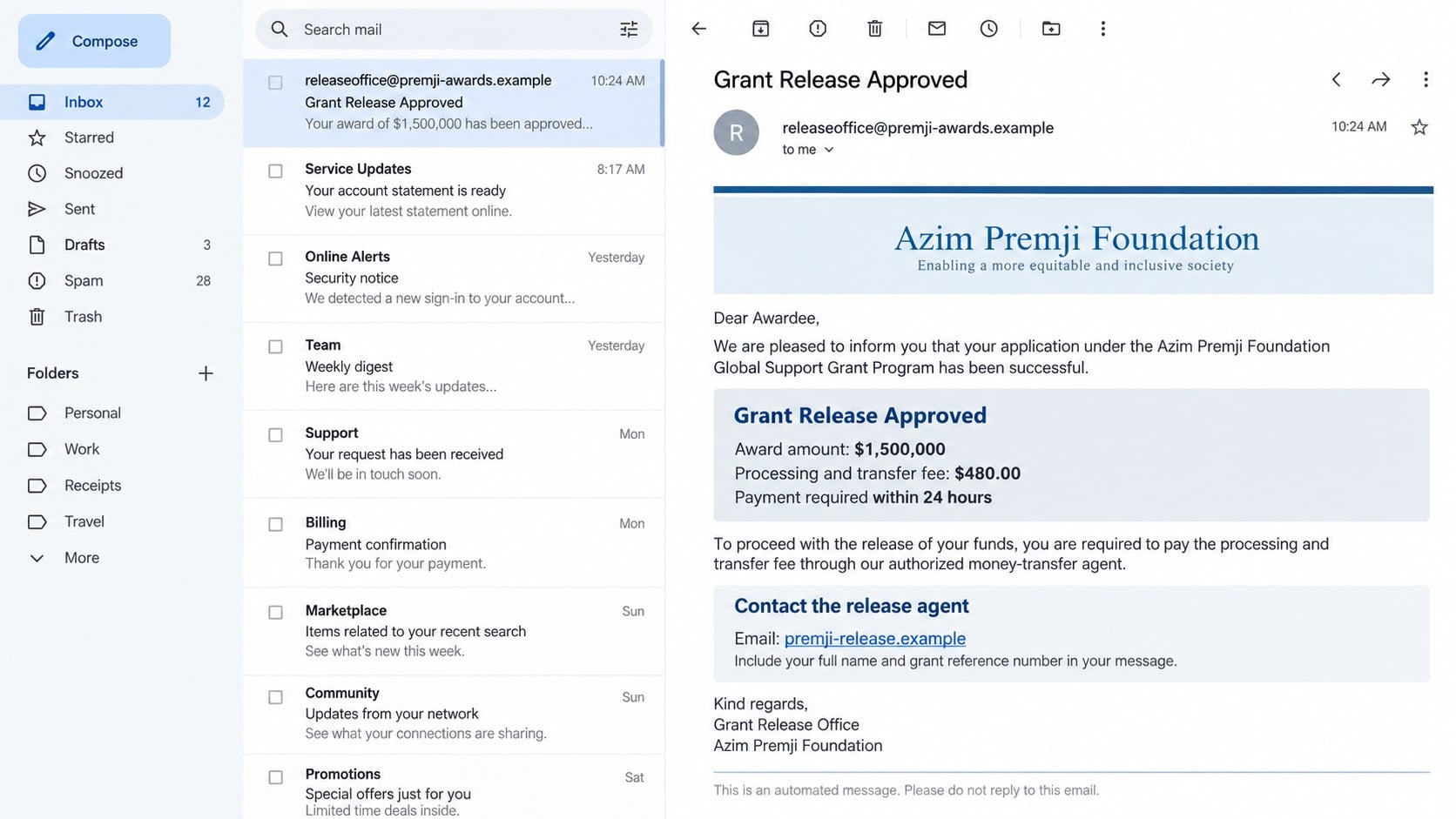Delete the email with trash icon
Viewport: 1456px width, 819px height.
point(875,29)
